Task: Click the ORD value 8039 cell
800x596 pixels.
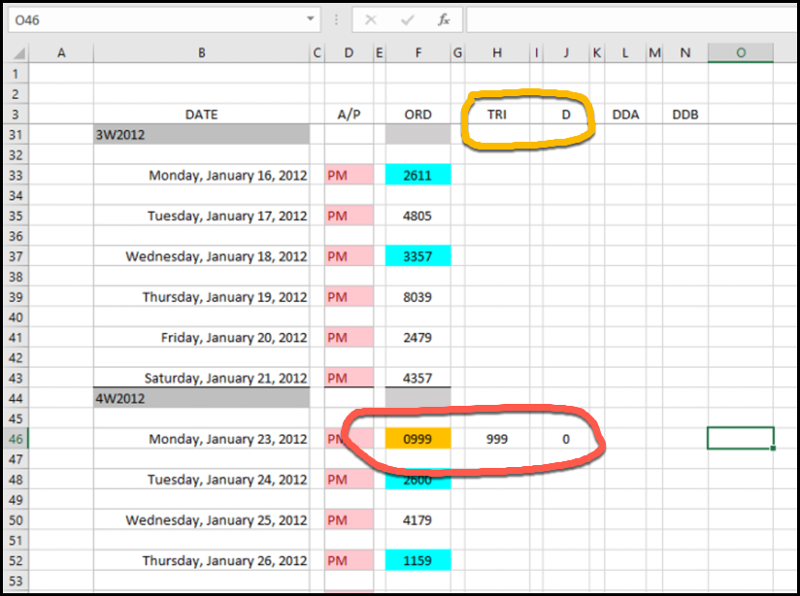Action: coord(418,297)
